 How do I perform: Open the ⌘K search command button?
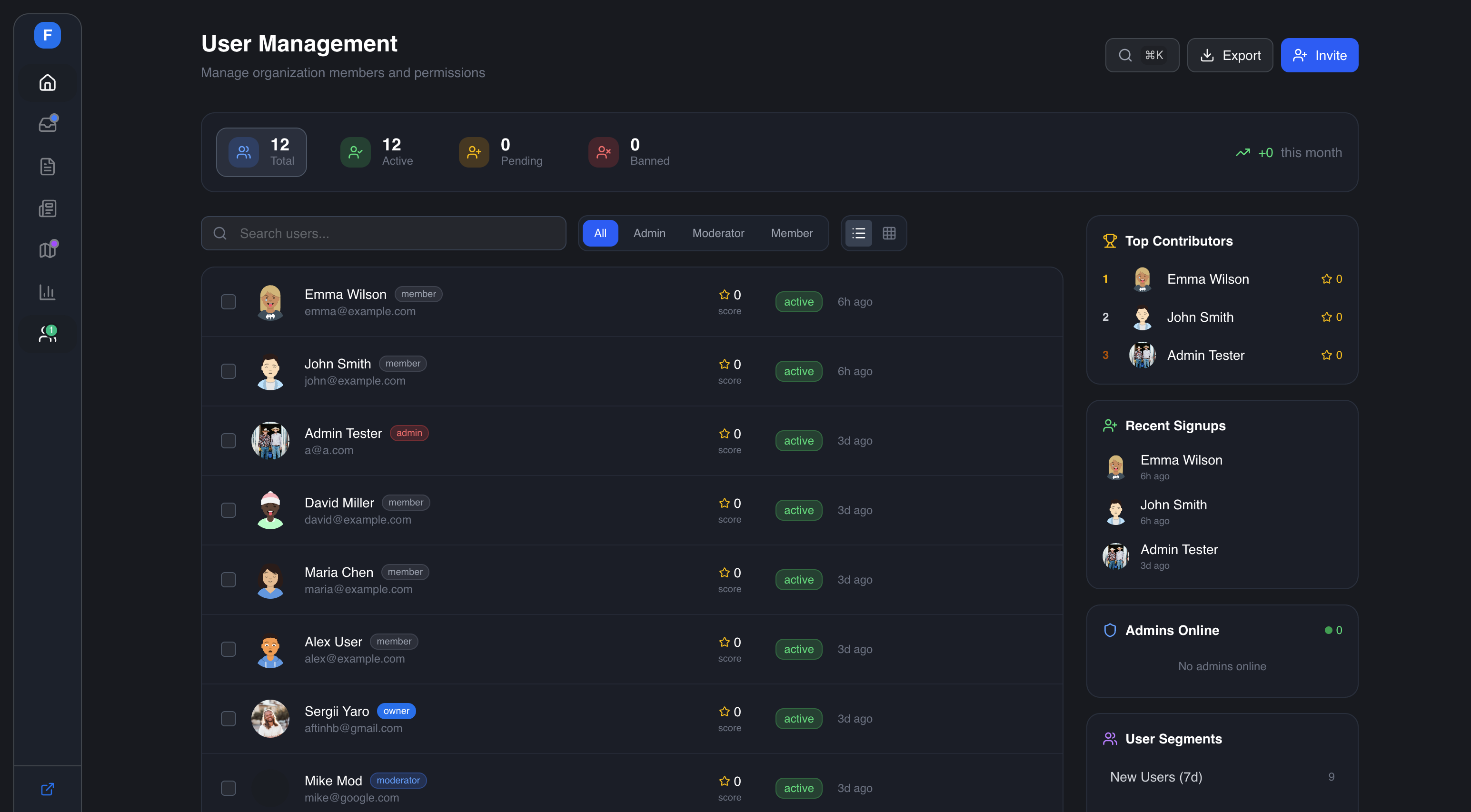coord(1142,55)
